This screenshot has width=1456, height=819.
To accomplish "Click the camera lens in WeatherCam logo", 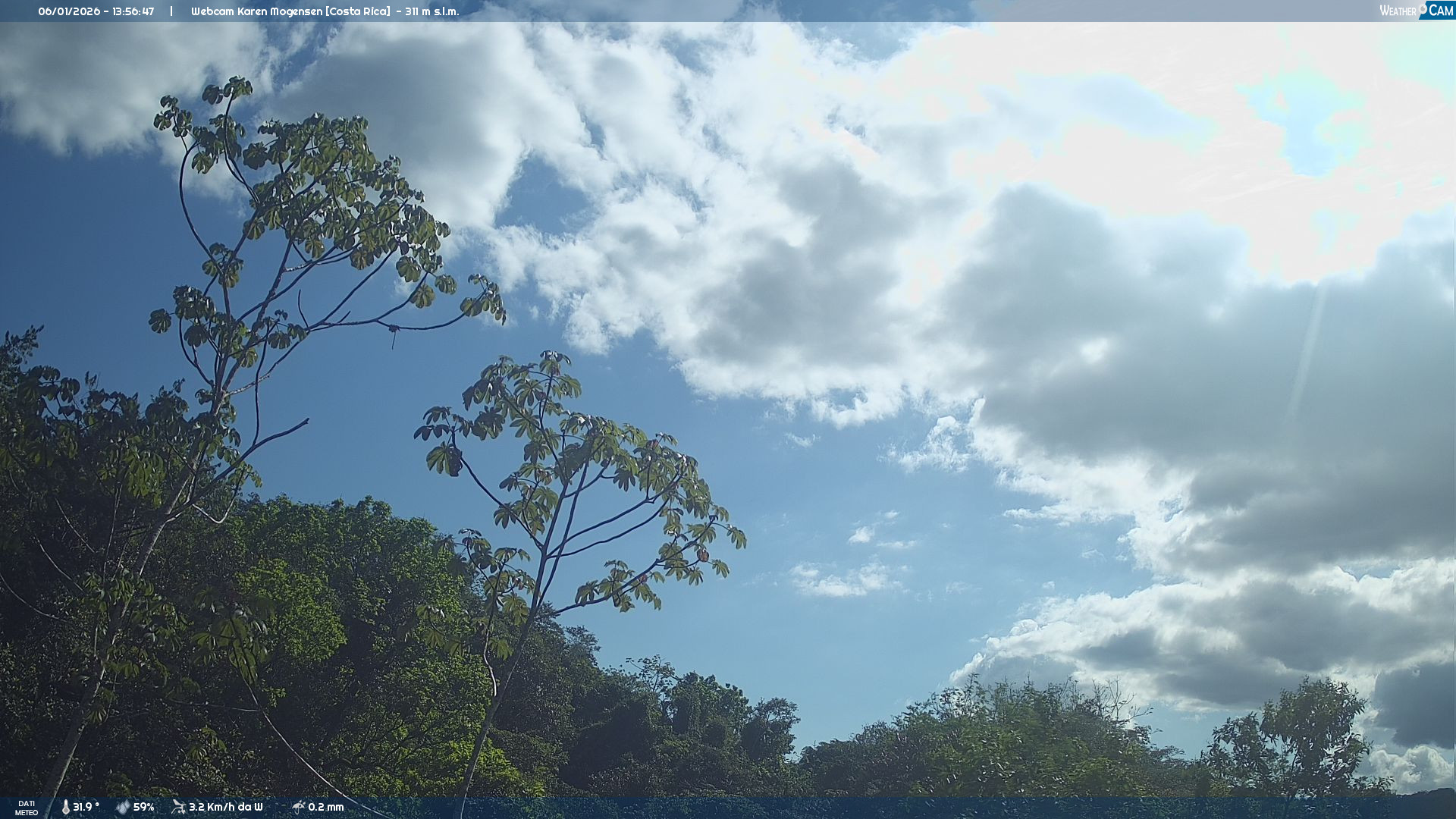I will tap(1423, 8).
